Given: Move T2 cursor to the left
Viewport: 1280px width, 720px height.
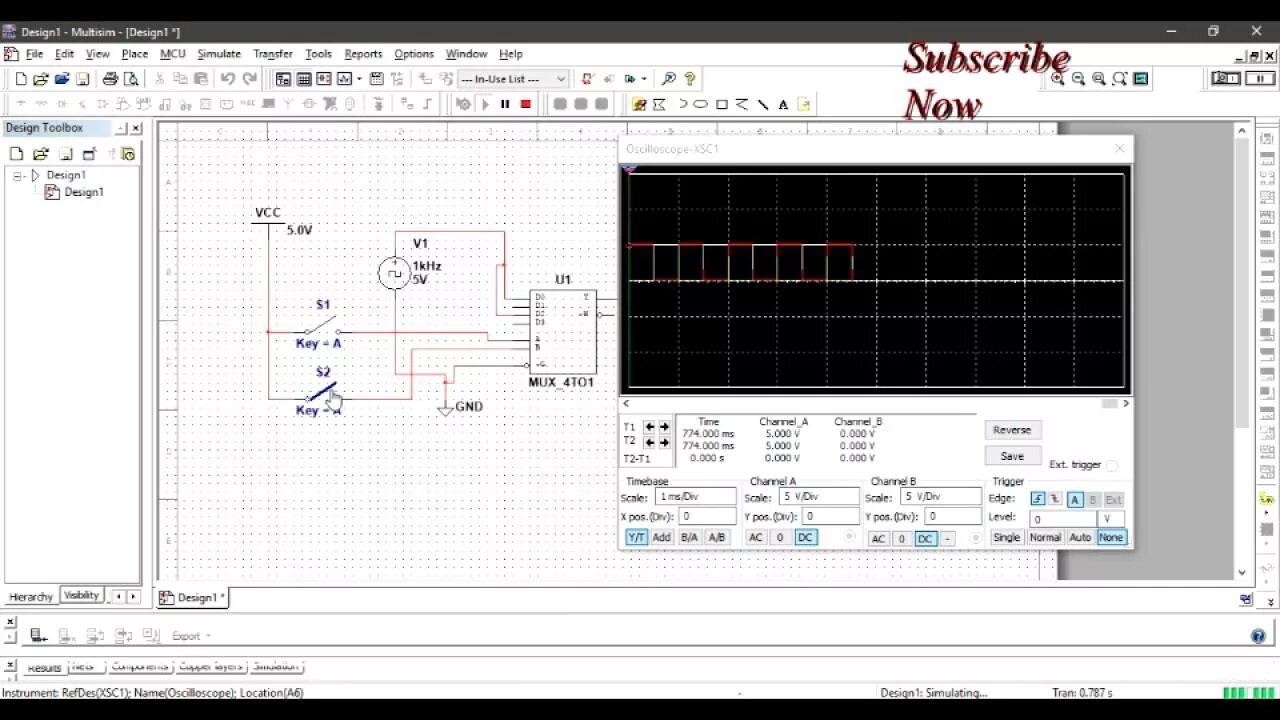Looking at the screenshot, I should (650, 441).
